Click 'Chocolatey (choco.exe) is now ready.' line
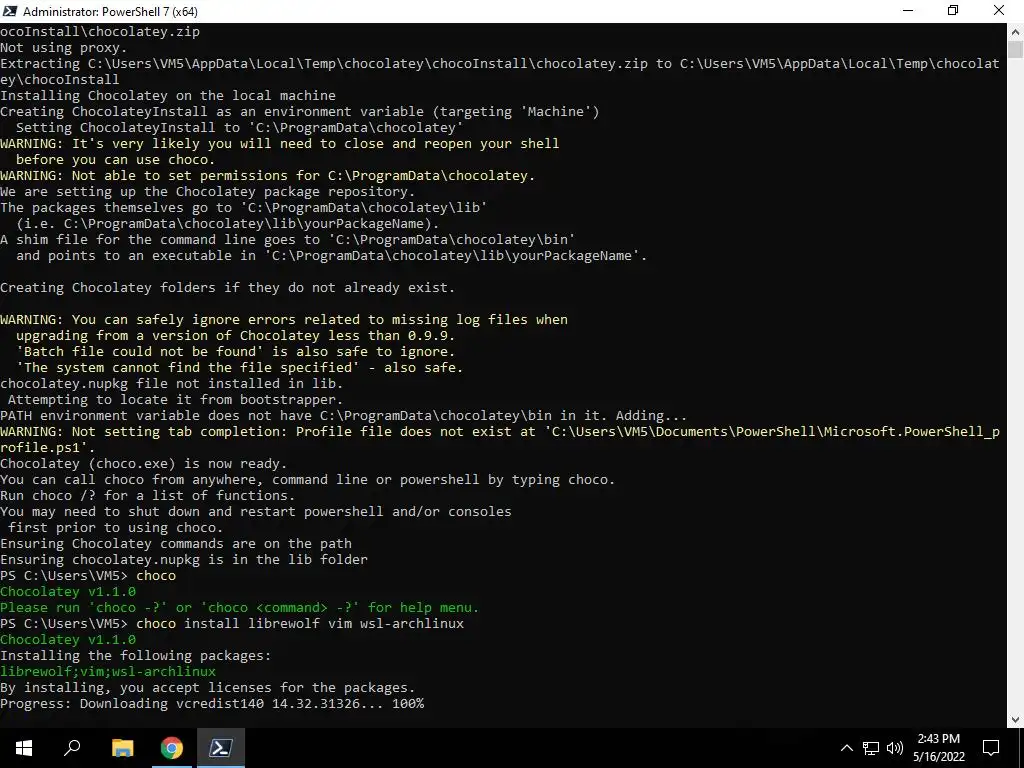 pyautogui.click(x=144, y=464)
